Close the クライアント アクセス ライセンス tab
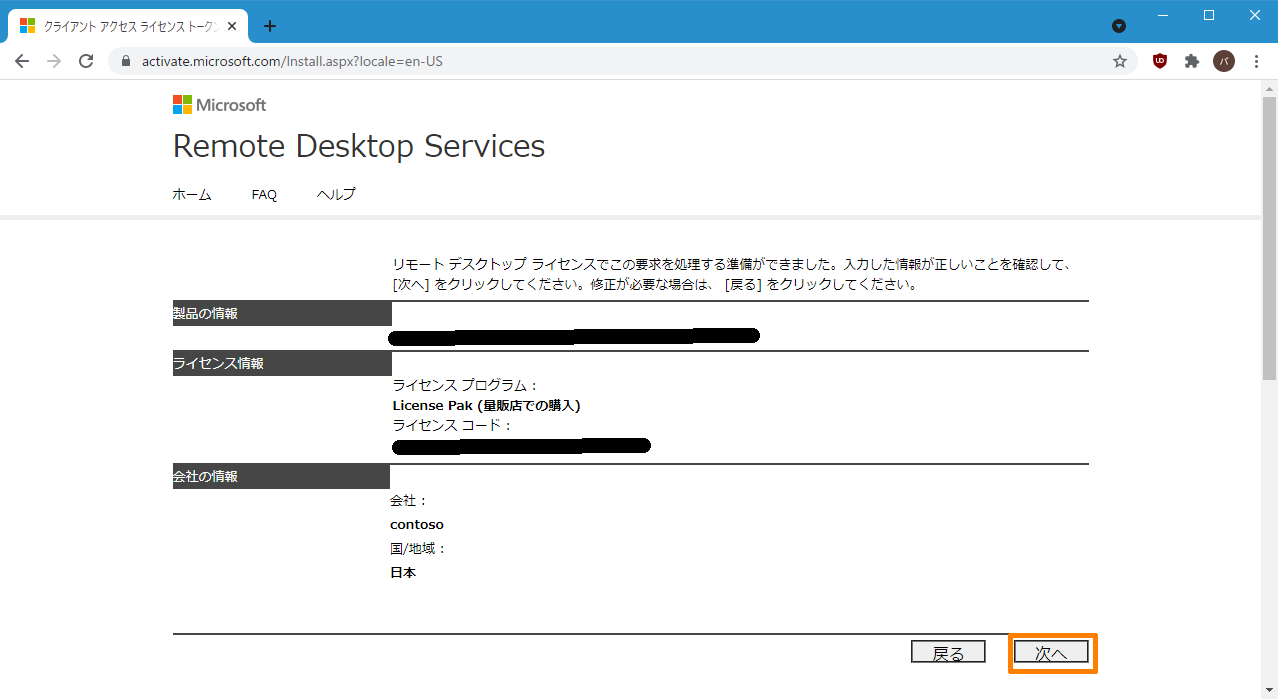 233,26
